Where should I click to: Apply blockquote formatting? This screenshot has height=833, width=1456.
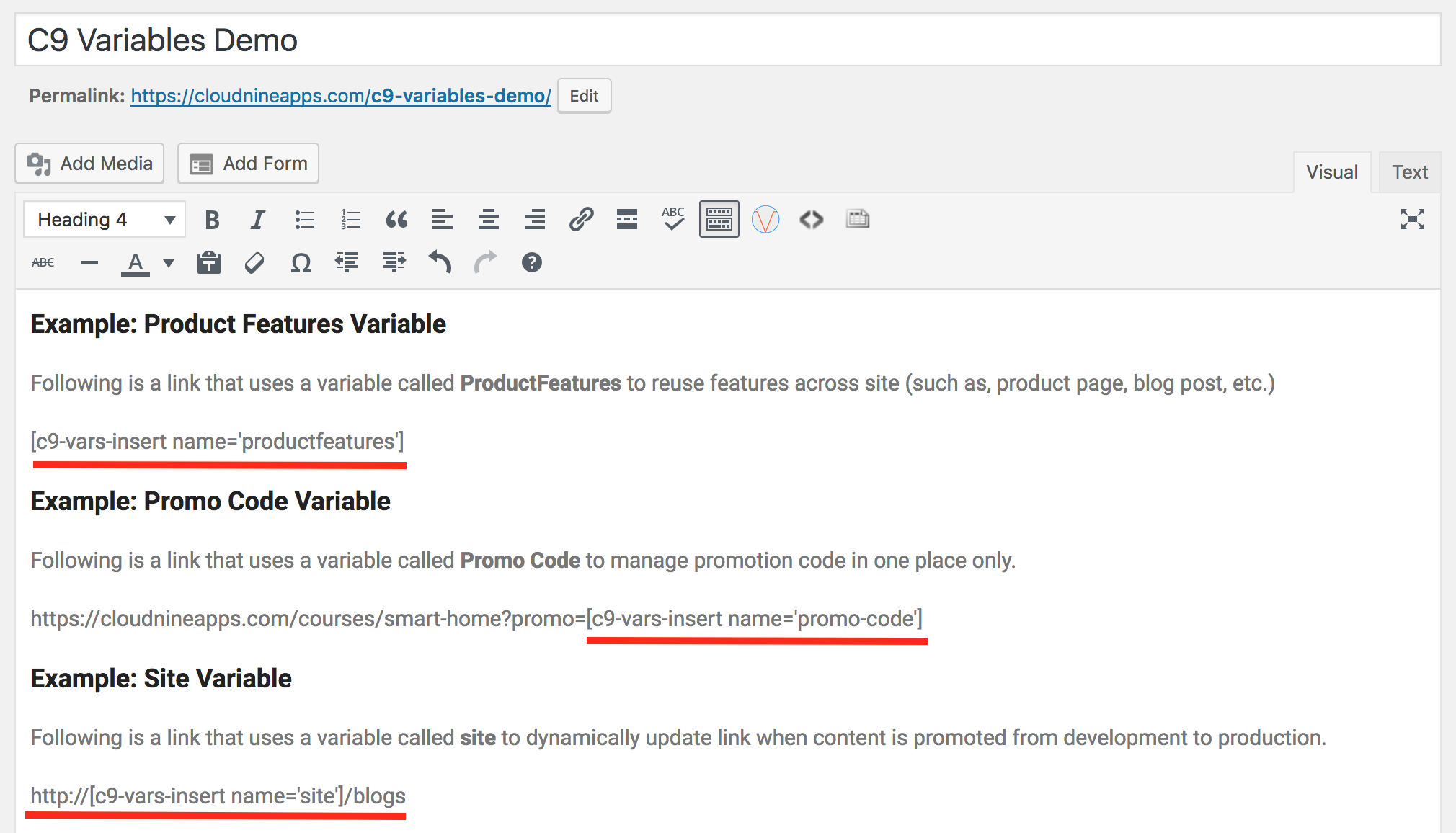tap(396, 220)
